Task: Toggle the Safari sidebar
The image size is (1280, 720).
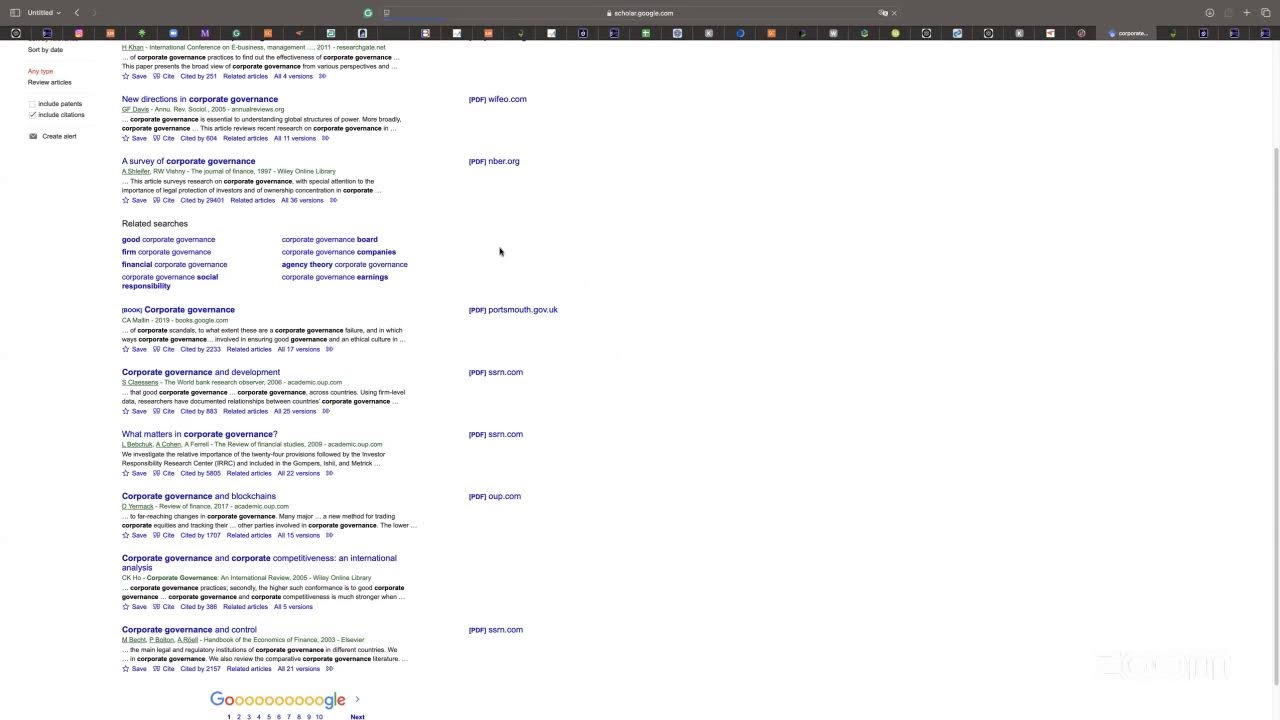Action: pyautogui.click(x=15, y=13)
